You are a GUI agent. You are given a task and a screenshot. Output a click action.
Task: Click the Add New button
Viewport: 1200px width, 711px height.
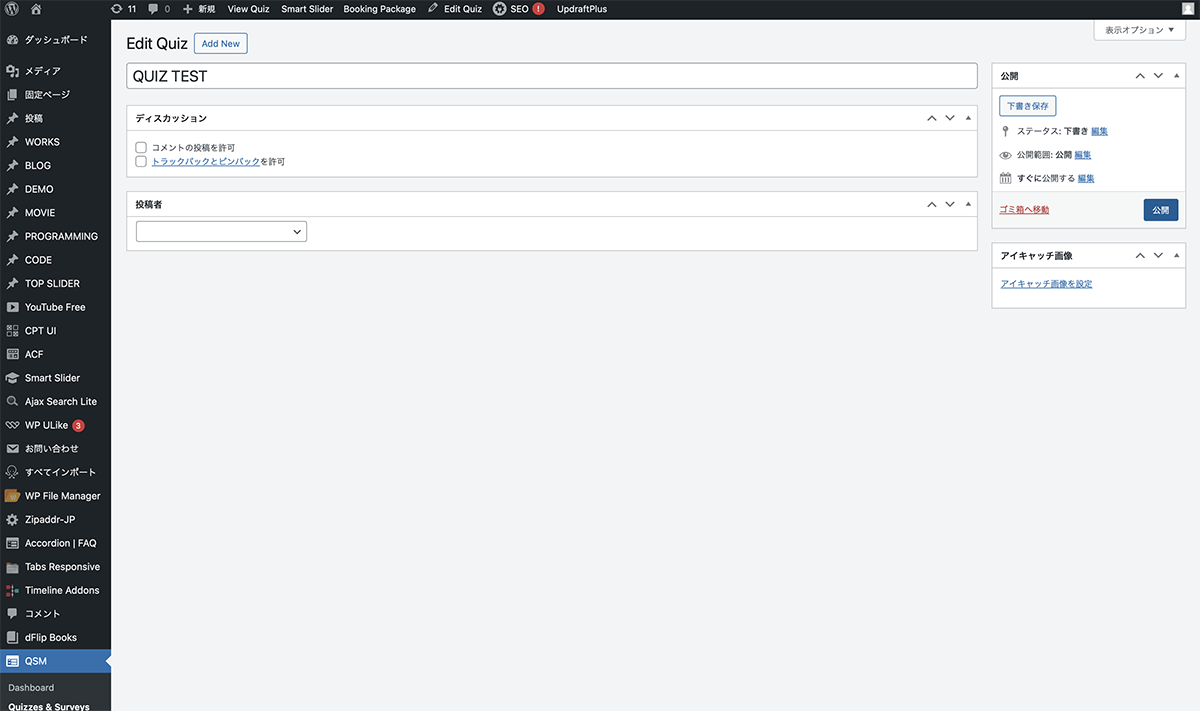pos(220,44)
